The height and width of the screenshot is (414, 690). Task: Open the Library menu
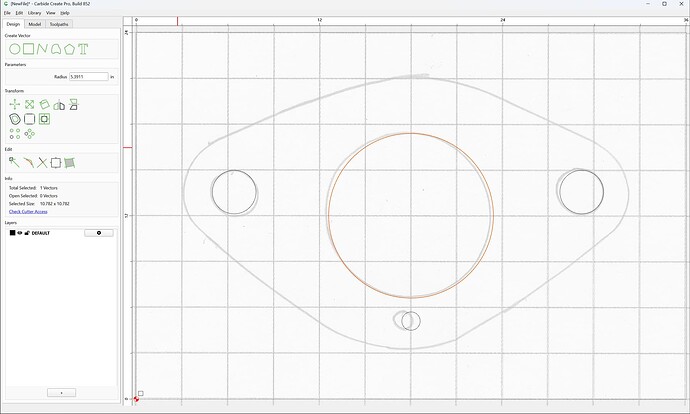tap(34, 13)
